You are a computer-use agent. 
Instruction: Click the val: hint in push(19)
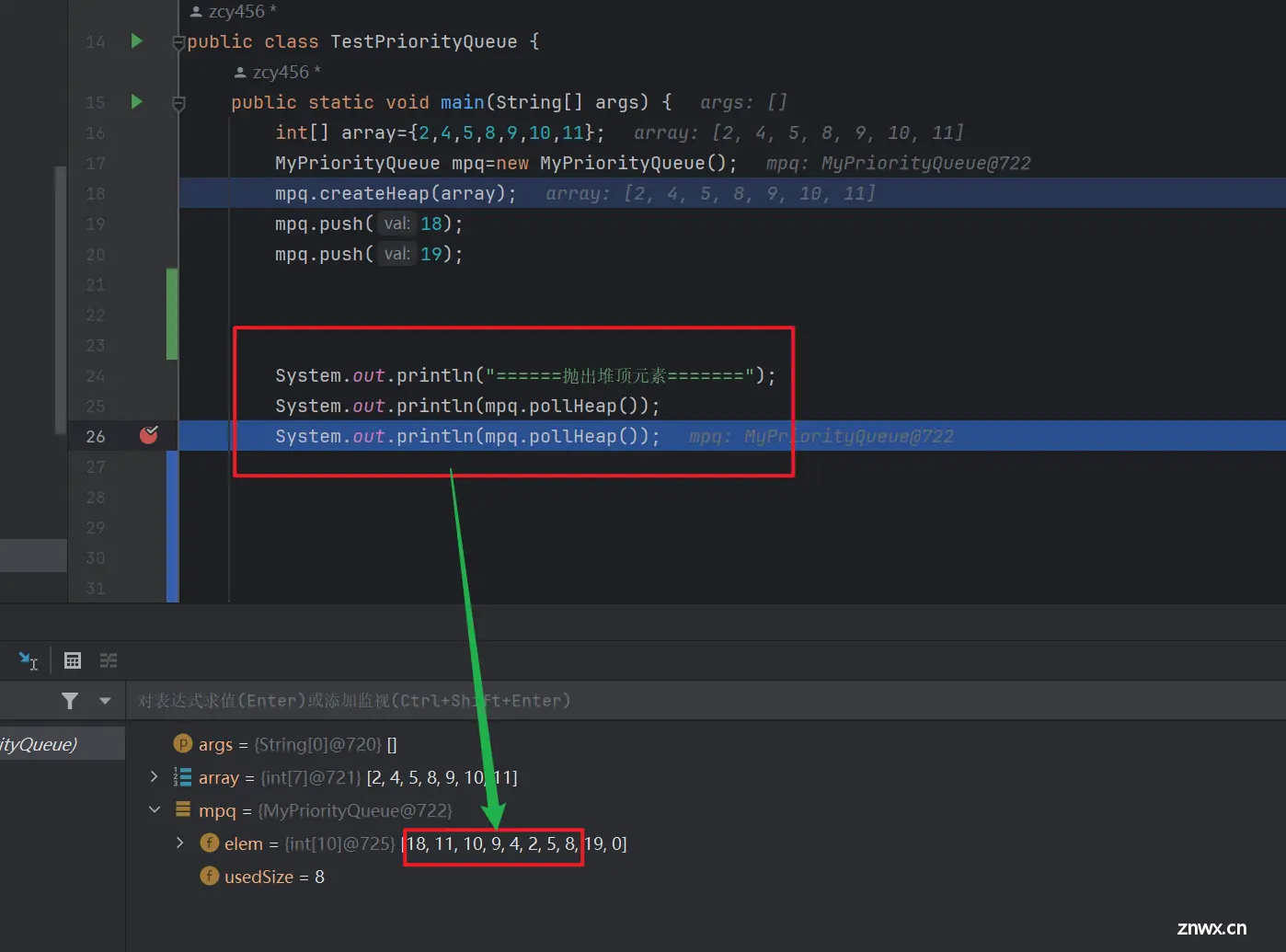[397, 254]
